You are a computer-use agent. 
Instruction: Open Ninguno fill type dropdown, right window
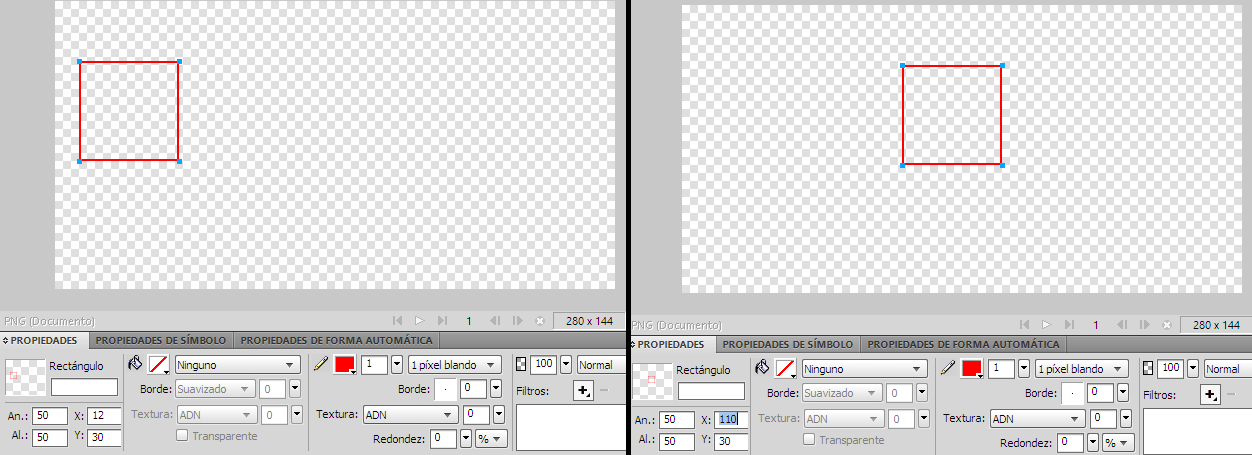coord(865,369)
